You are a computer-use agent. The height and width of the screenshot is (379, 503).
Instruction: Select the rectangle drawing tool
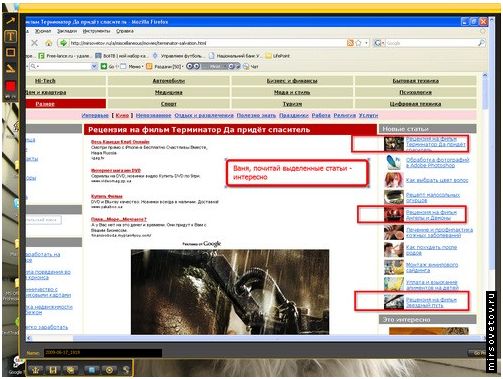click(10, 52)
